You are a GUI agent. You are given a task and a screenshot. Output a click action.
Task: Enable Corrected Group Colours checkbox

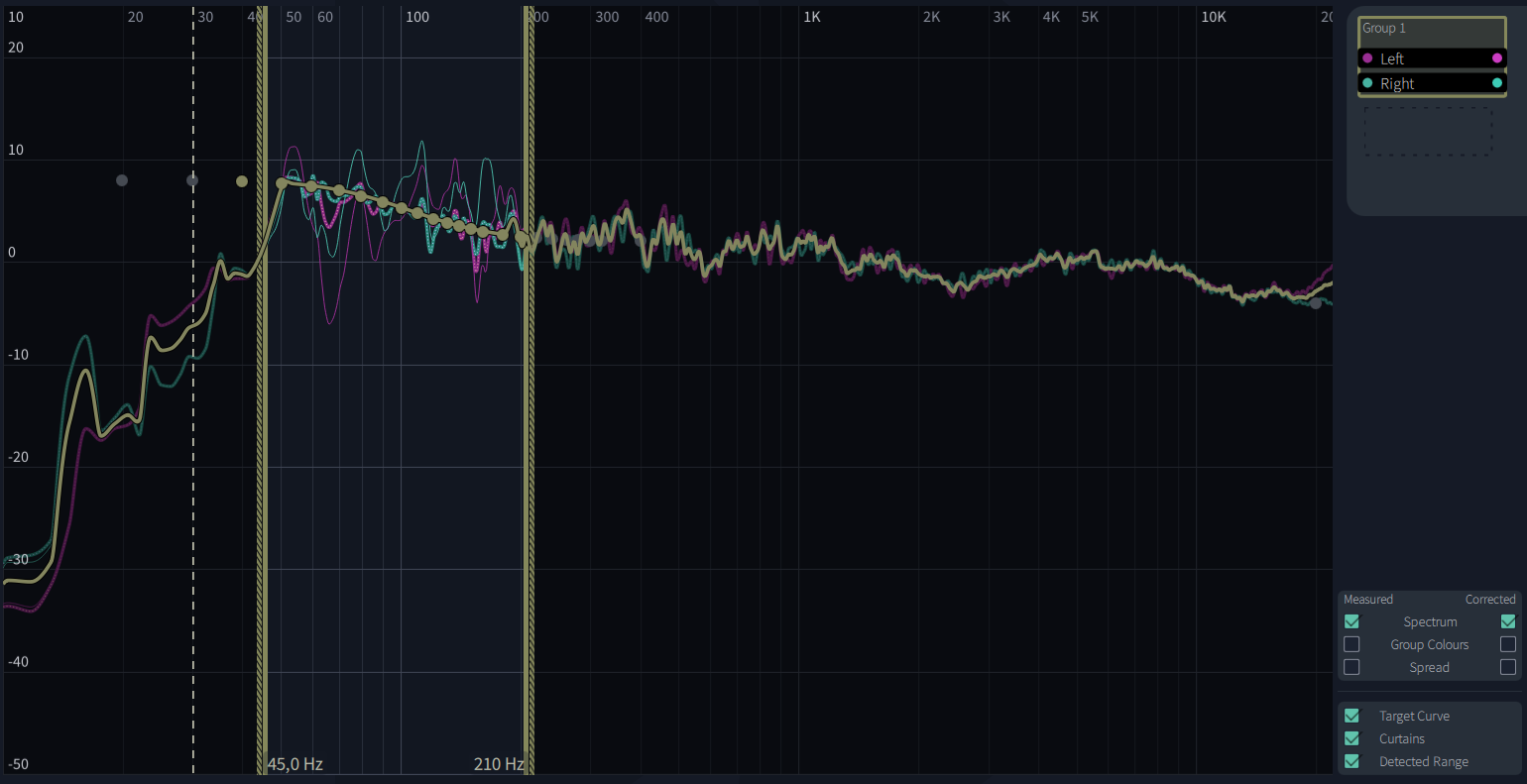(1508, 644)
